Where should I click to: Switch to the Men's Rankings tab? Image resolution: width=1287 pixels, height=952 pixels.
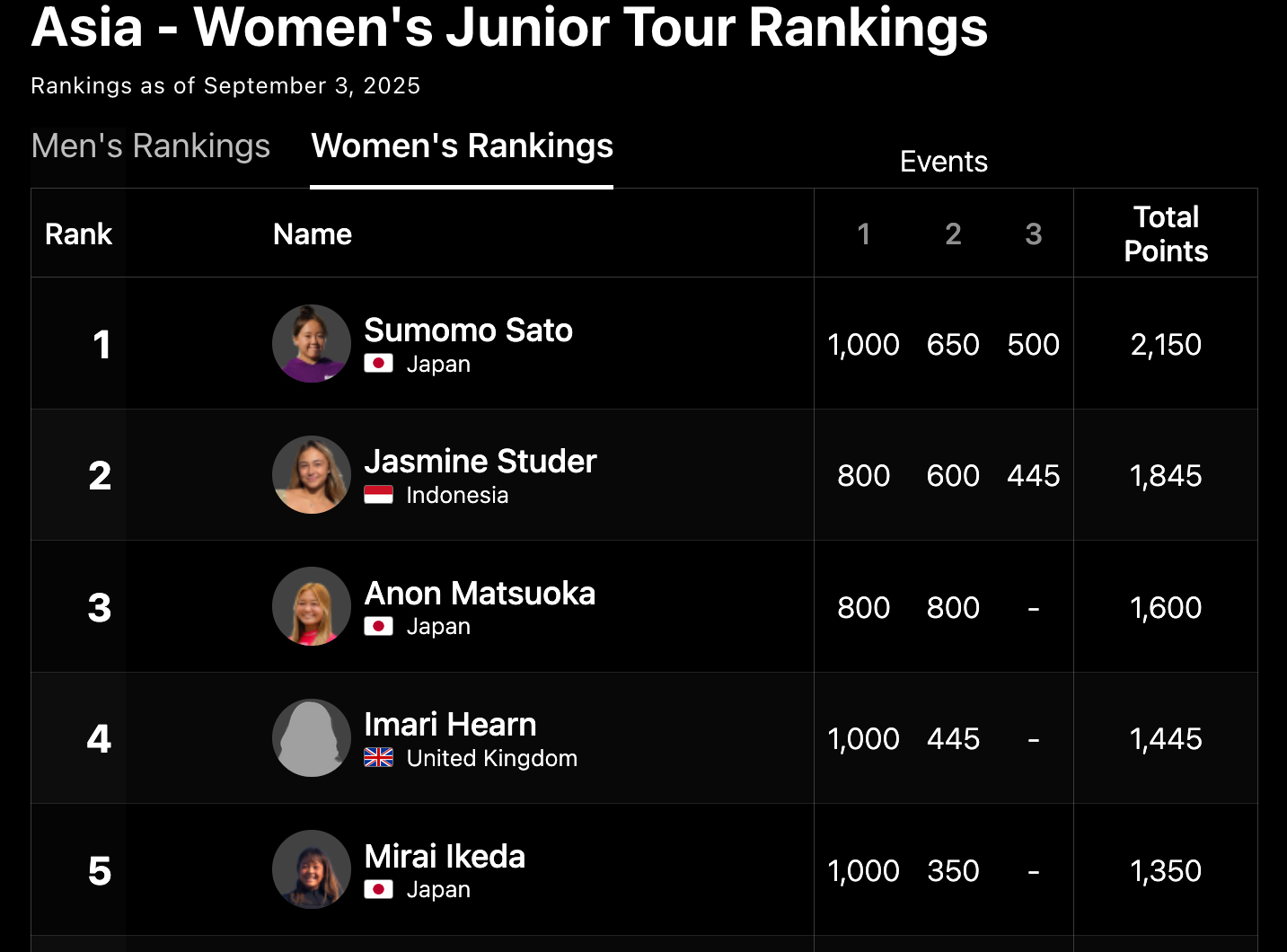click(150, 146)
